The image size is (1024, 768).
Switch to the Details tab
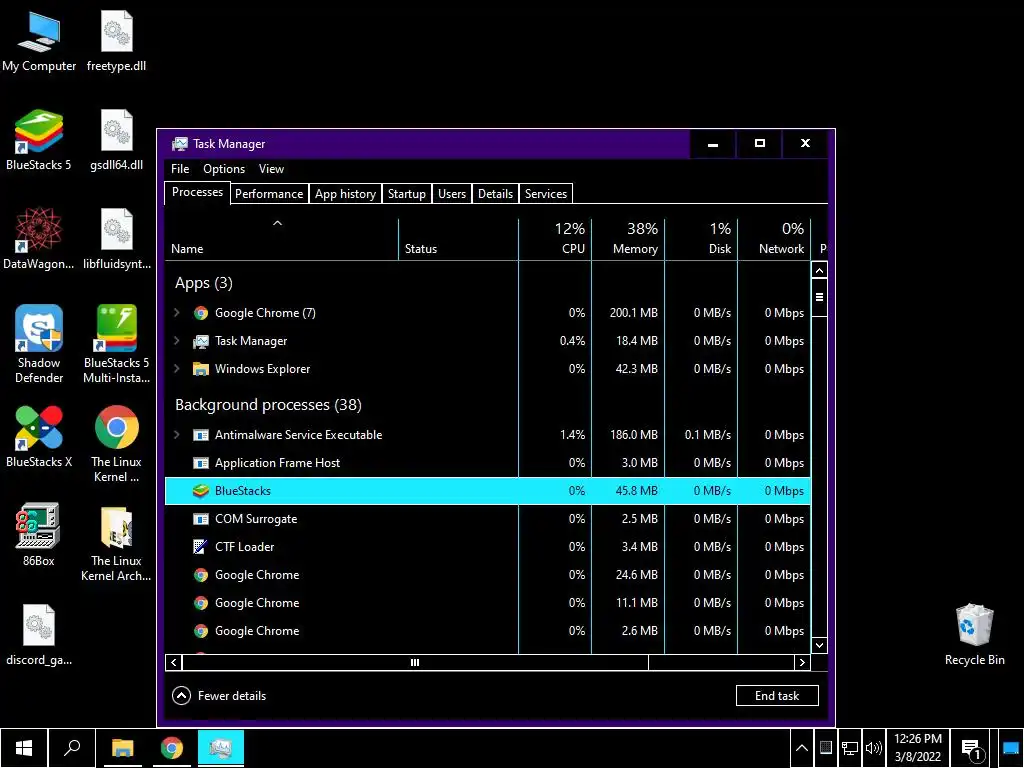[x=496, y=194]
